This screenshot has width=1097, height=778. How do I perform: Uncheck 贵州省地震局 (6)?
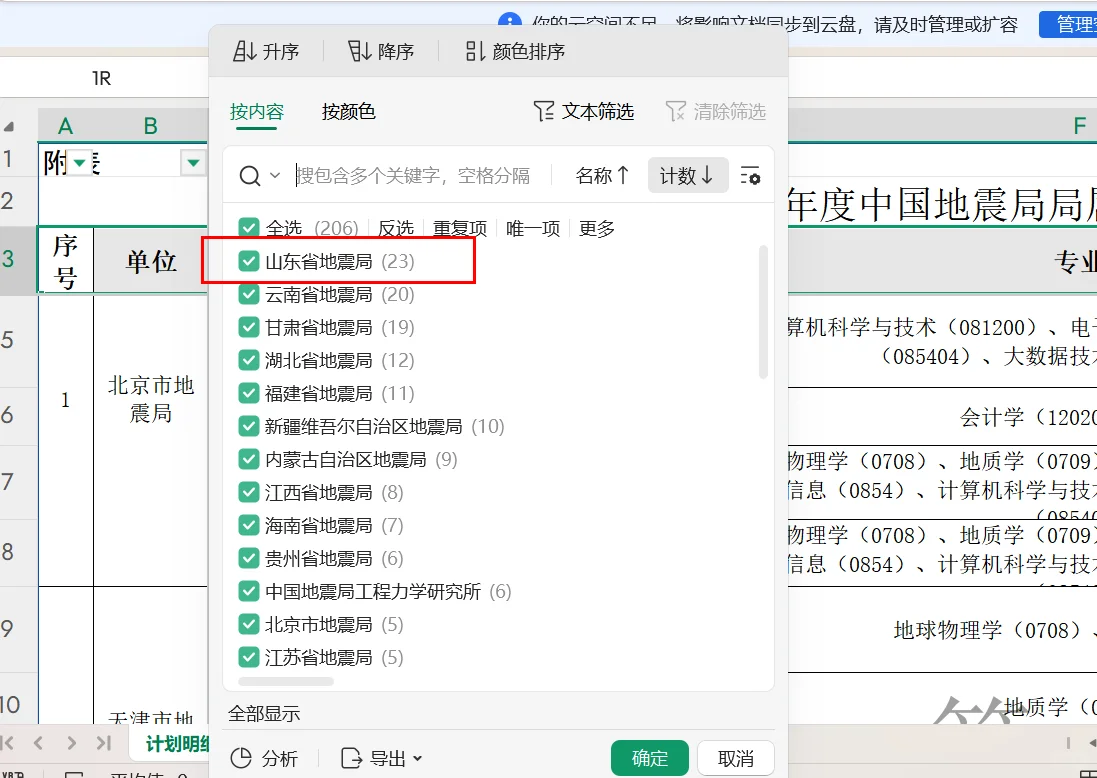(x=249, y=558)
